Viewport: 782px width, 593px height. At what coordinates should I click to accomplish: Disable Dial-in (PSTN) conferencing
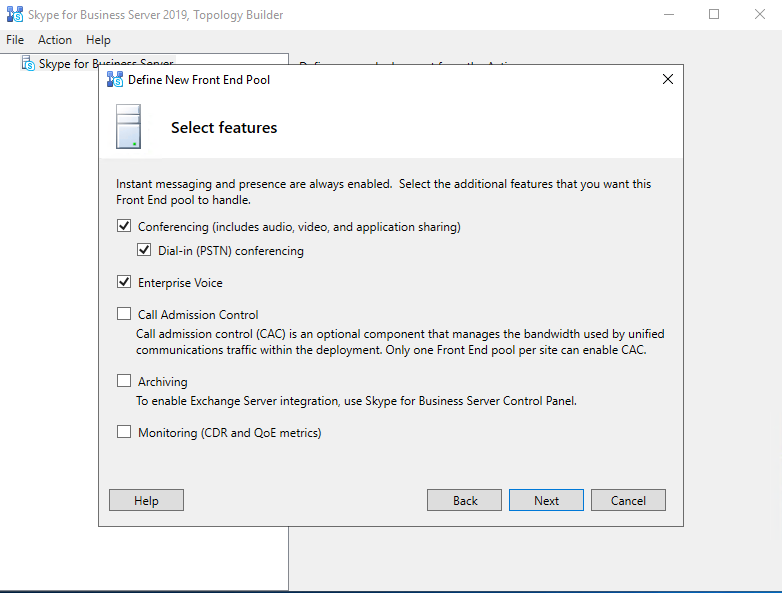pyautogui.click(x=144, y=251)
